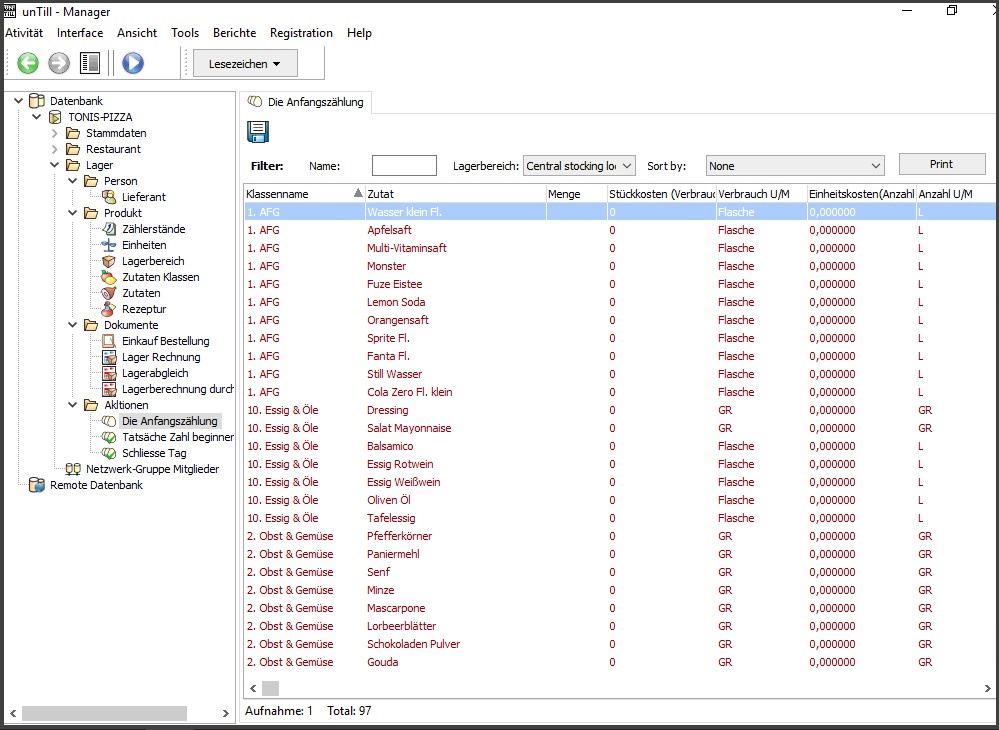Open the Tools menu
The height and width of the screenshot is (730, 999).
[185, 32]
